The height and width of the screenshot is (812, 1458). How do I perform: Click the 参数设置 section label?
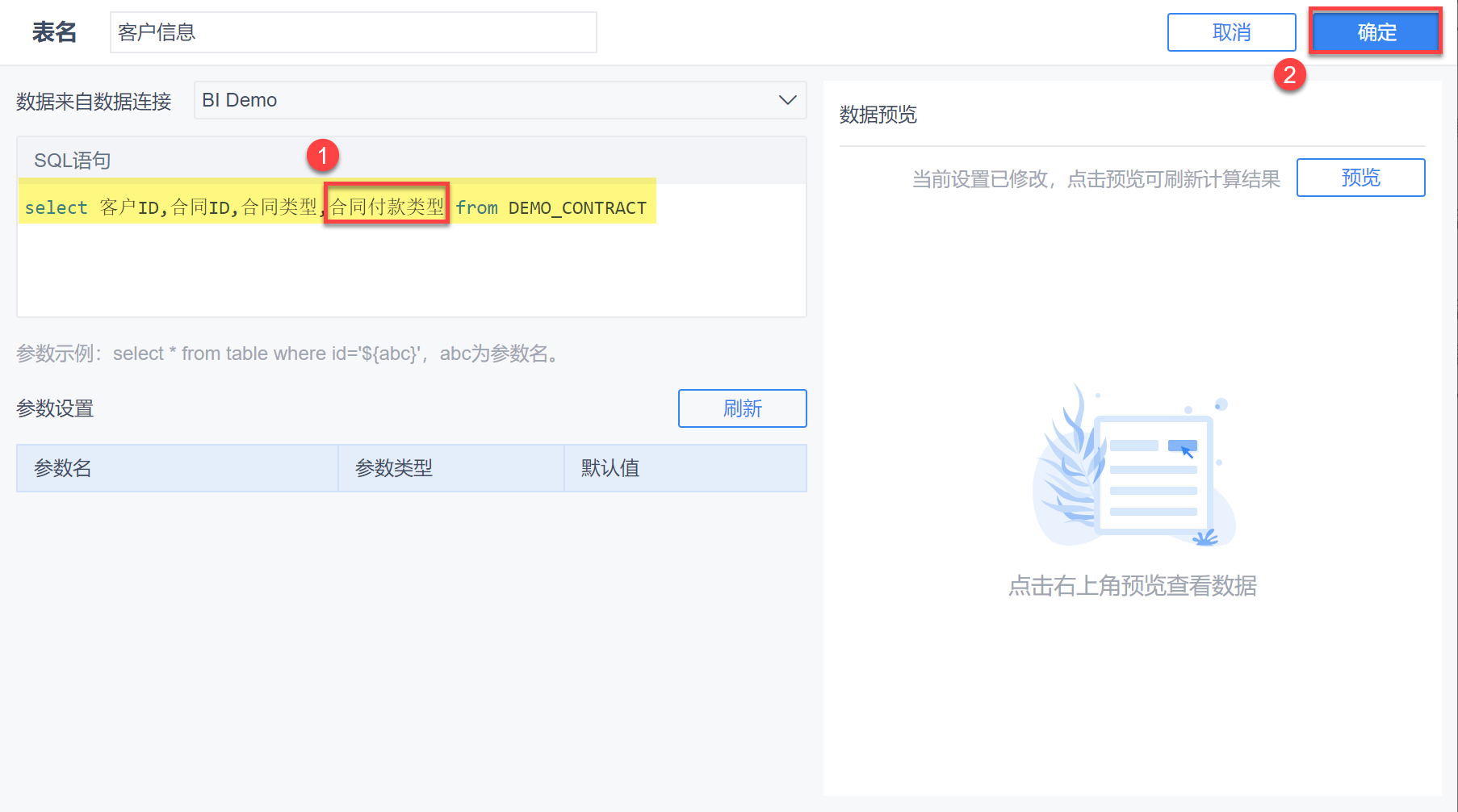55,408
